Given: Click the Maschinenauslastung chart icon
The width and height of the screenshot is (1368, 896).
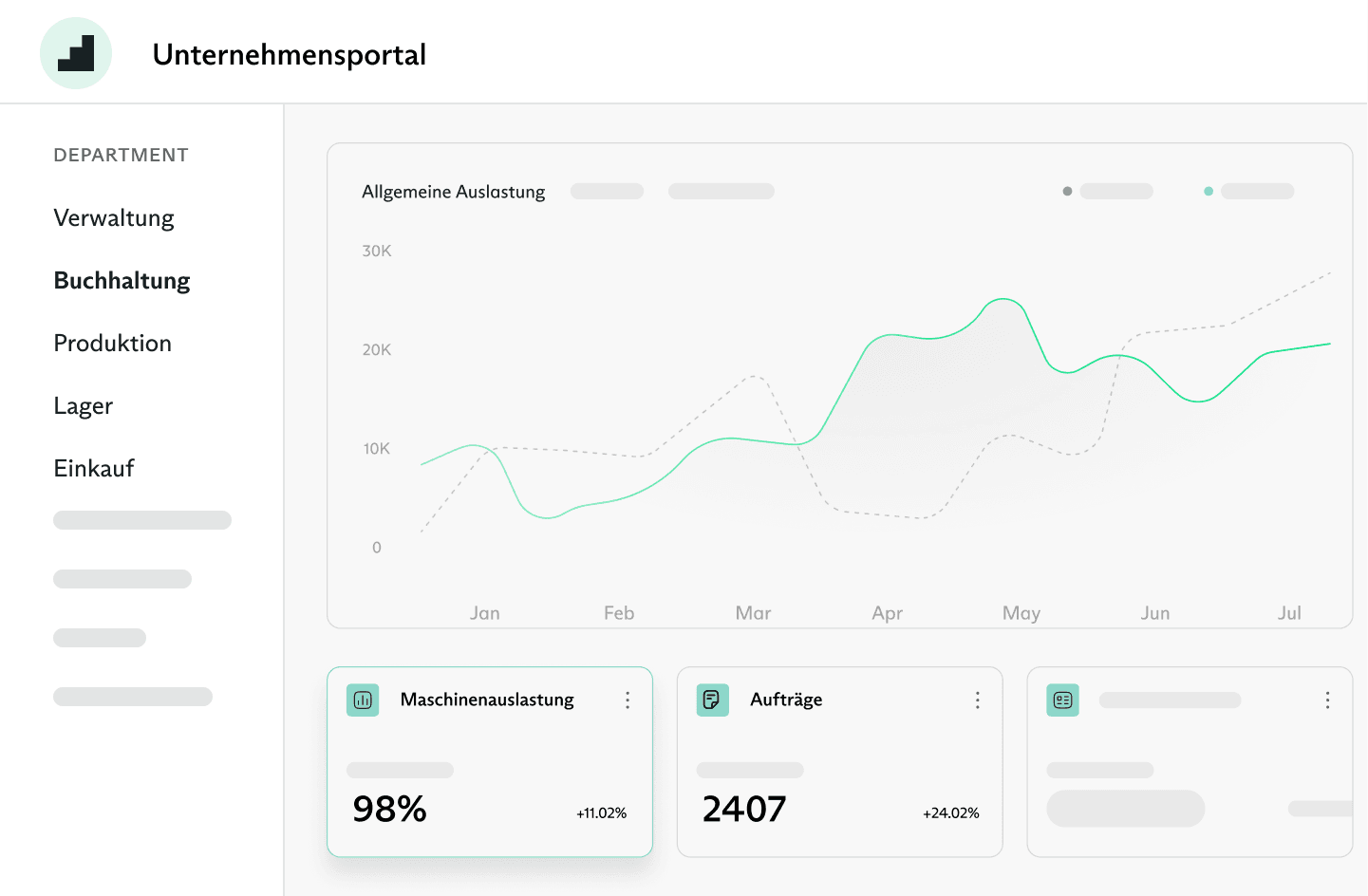Looking at the screenshot, I should pyautogui.click(x=363, y=700).
